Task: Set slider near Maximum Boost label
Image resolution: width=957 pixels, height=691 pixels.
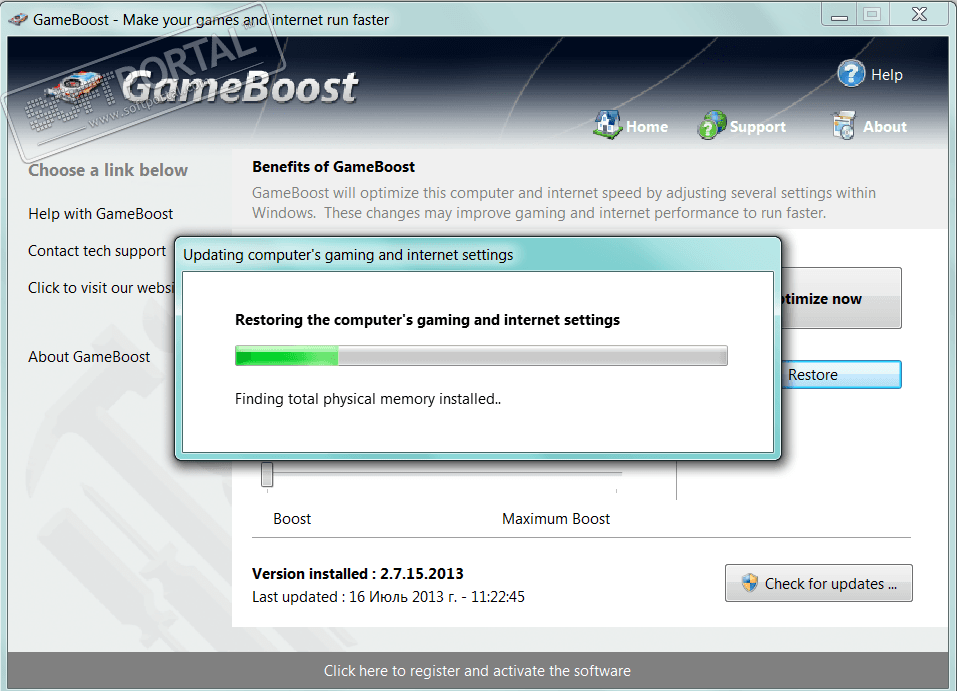Action: [x=616, y=474]
